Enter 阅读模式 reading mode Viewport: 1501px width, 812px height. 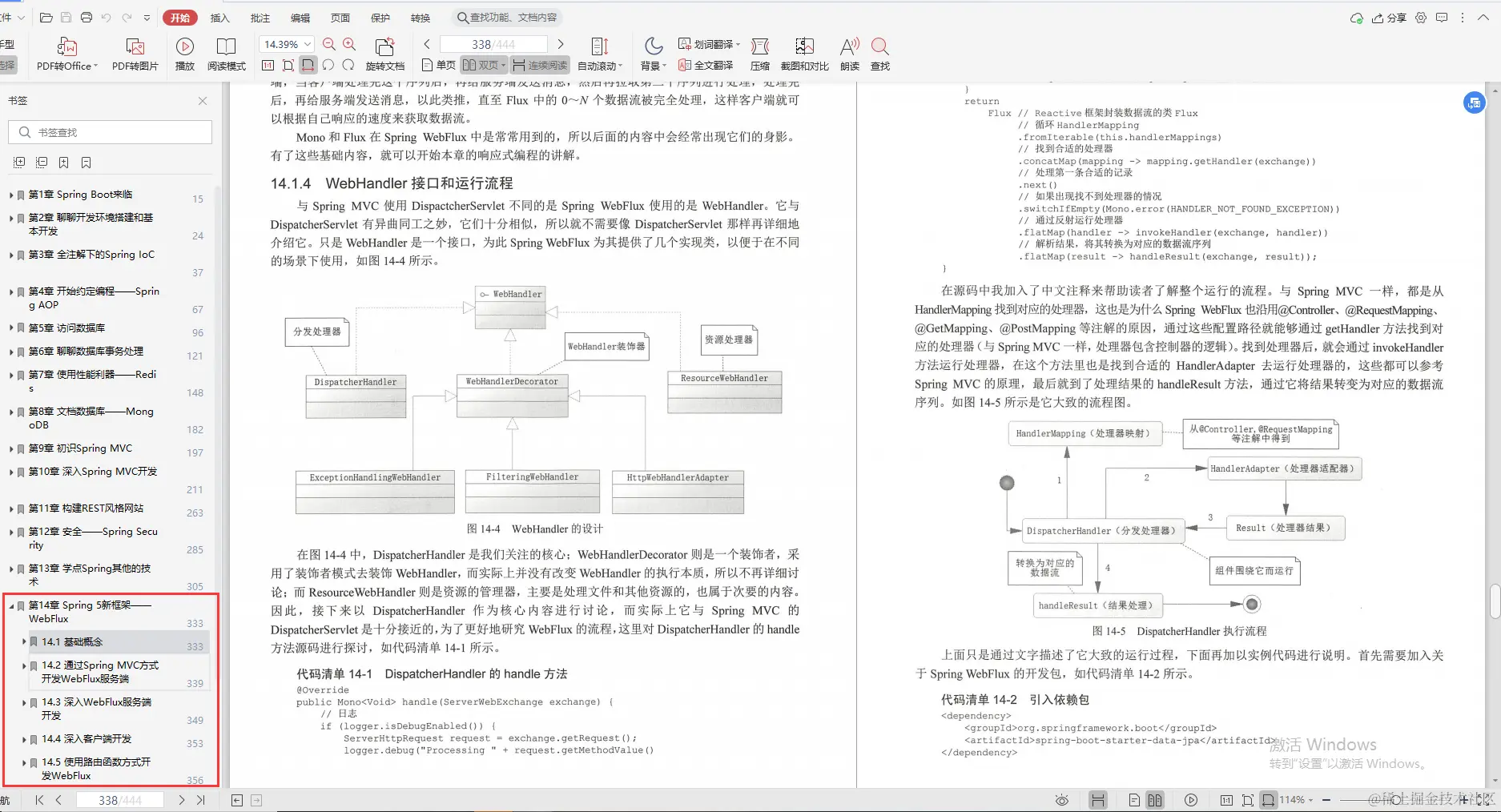tap(226, 54)
